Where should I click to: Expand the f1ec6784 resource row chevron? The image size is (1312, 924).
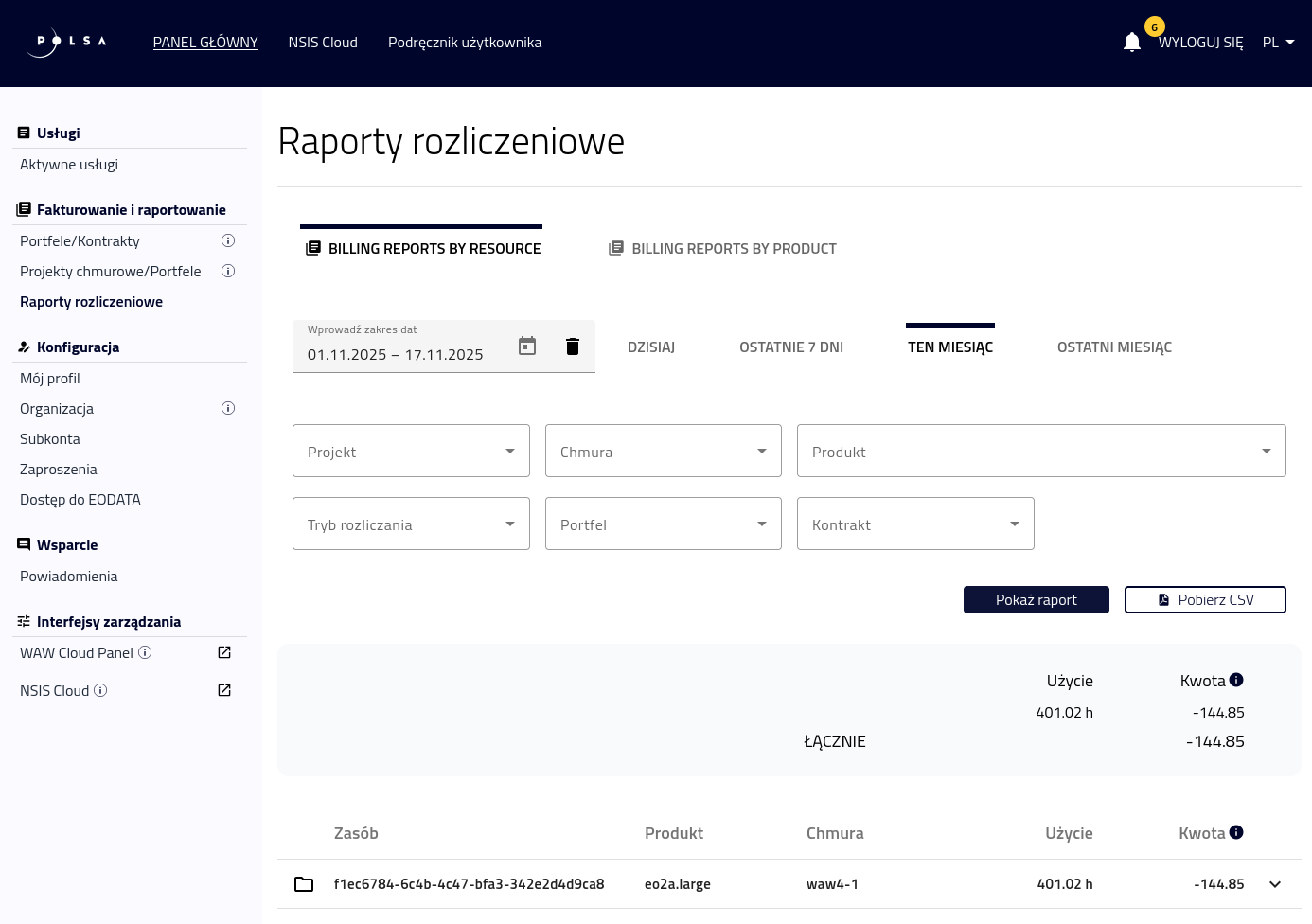(x=1275, y=884)
